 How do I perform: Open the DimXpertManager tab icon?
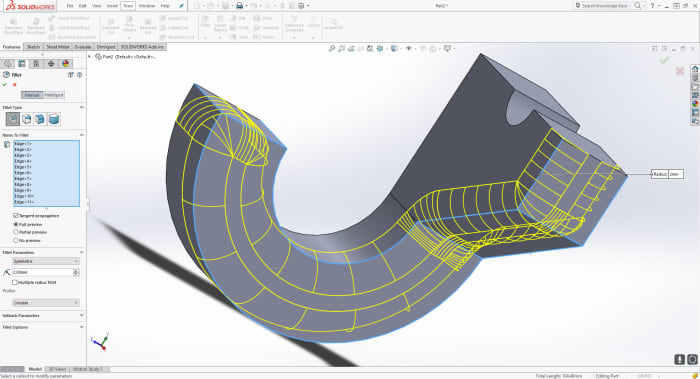(51, 64)
